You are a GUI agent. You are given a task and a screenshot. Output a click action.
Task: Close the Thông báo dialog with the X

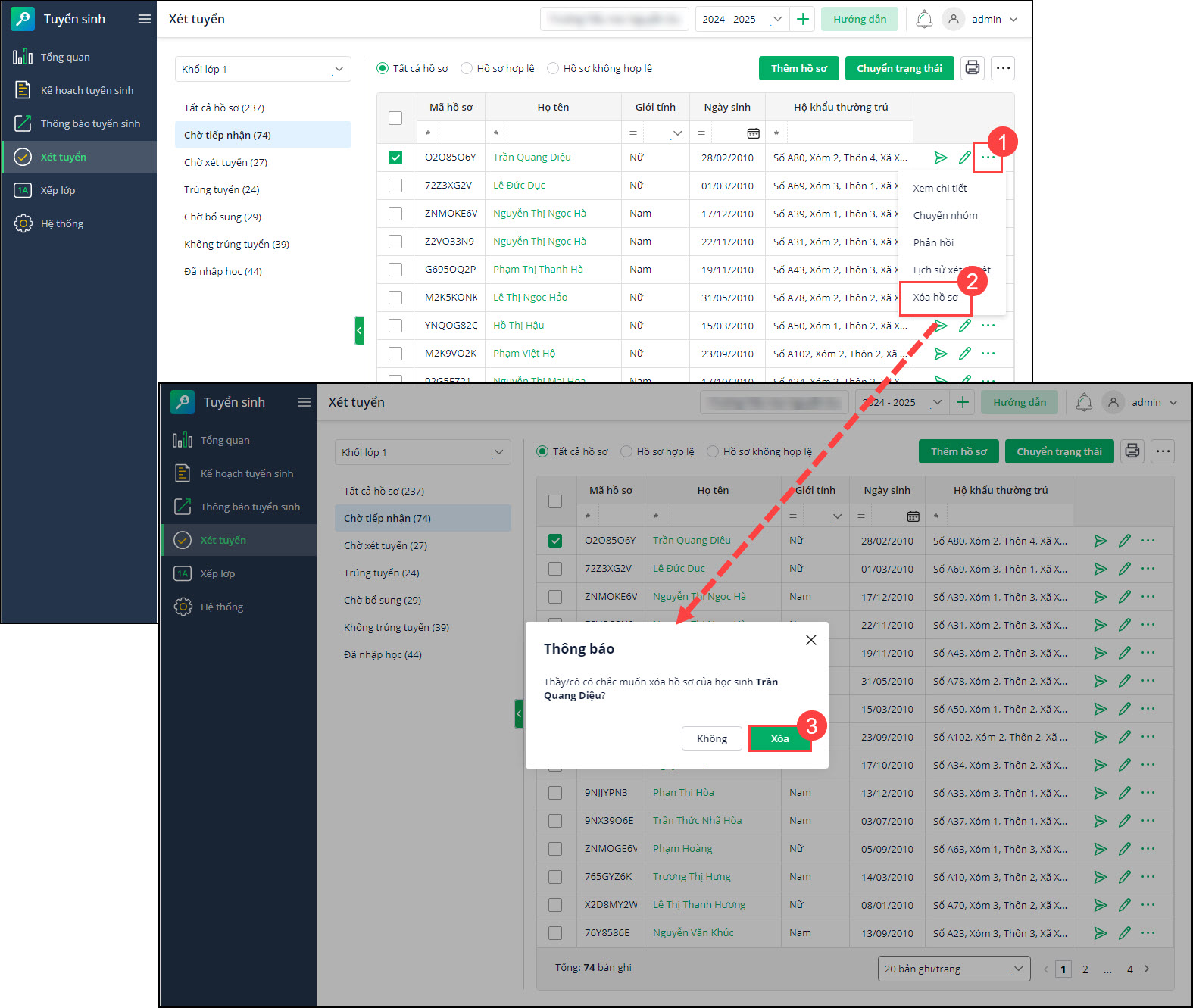click(810, 640)
